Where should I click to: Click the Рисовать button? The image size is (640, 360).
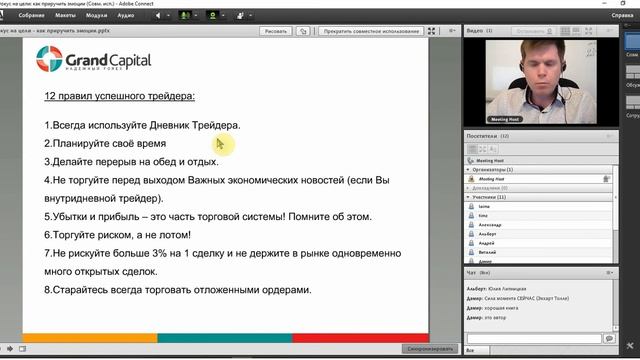(276, 31)
